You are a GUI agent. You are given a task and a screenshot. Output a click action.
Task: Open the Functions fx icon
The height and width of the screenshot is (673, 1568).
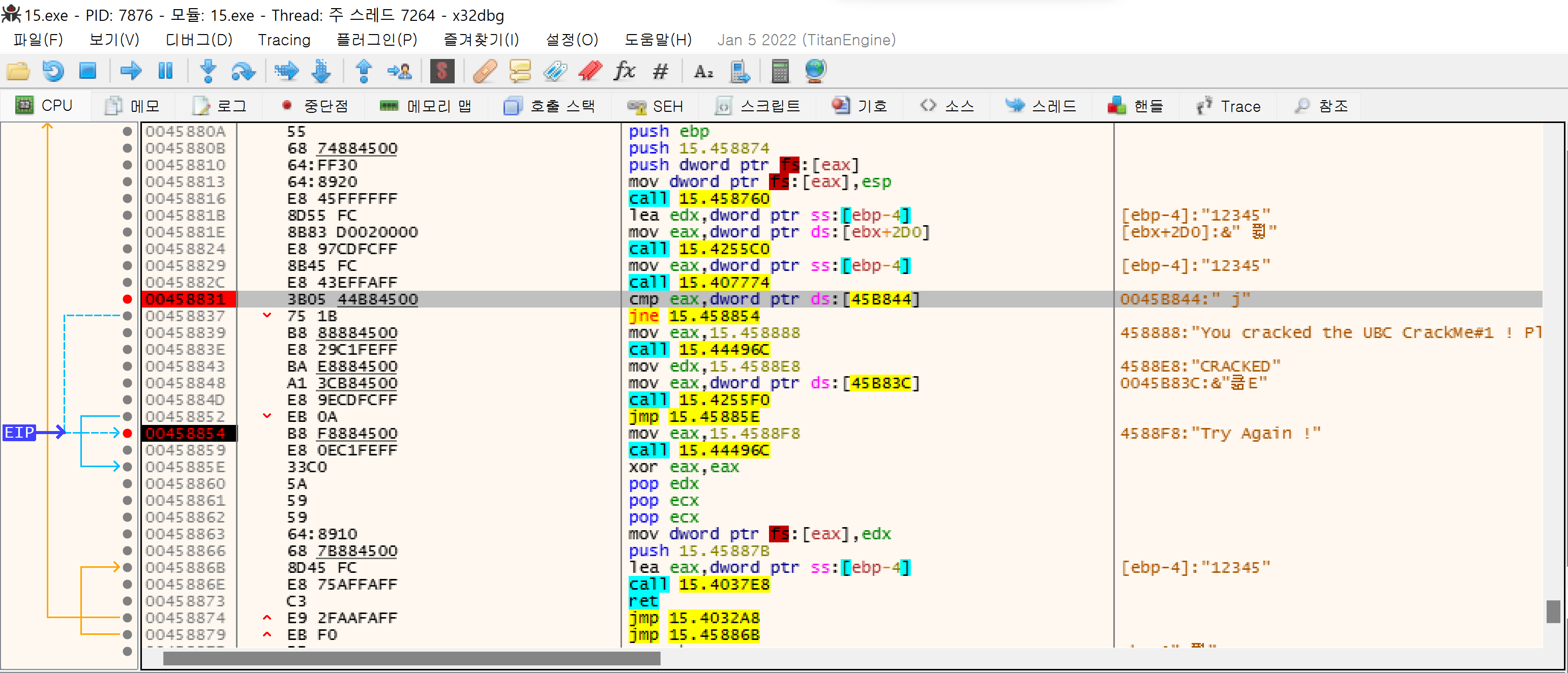(625, 71)
